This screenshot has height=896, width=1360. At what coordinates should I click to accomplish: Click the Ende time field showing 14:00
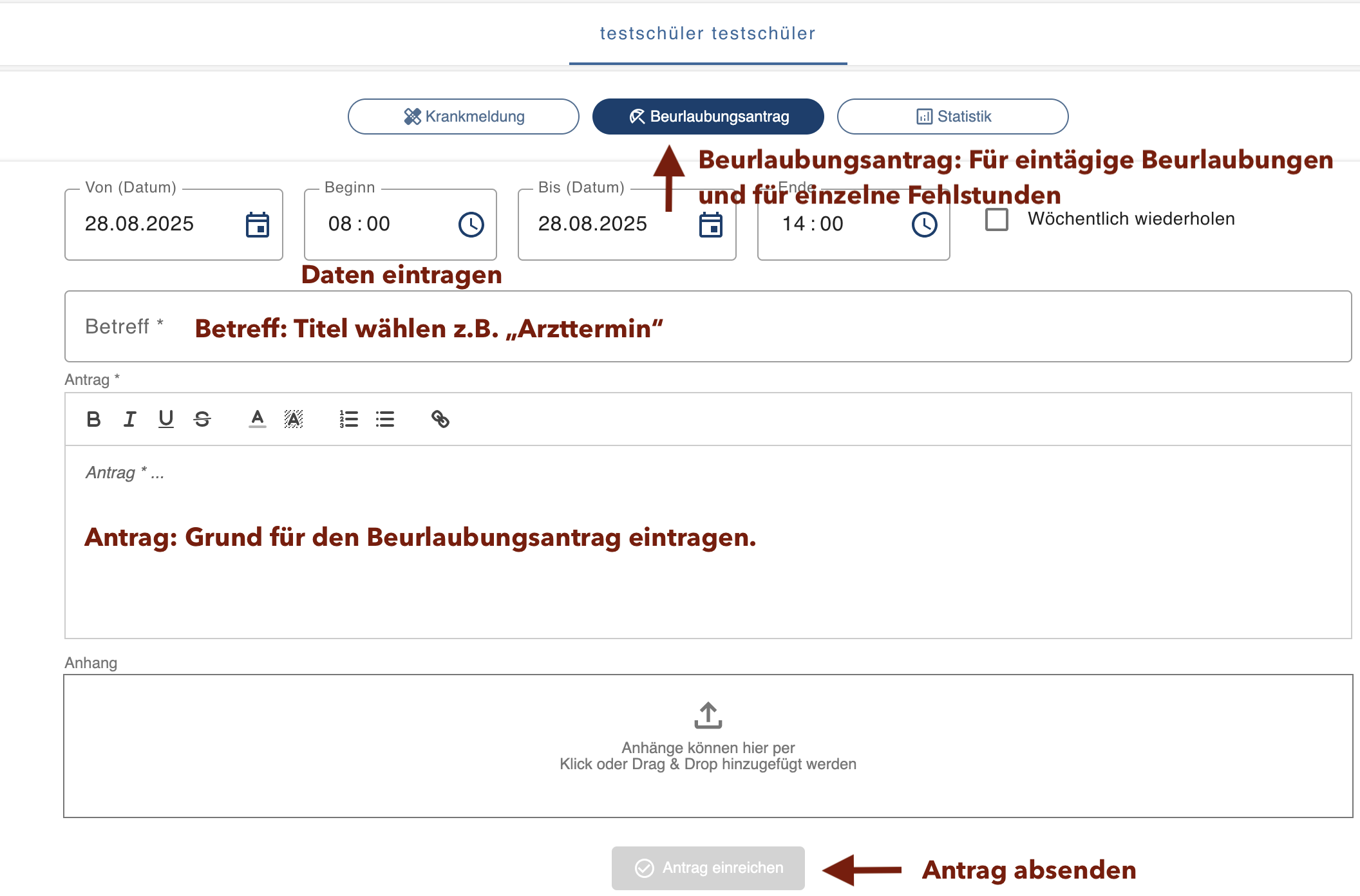coord(854,225)
